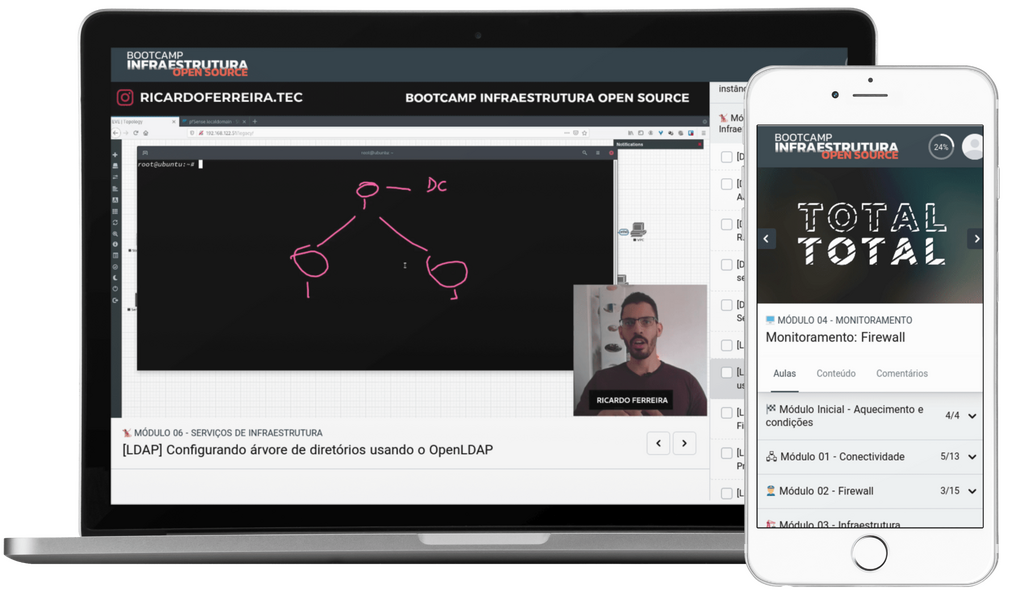Image resolution: width=1020 pixels, height=605 pixels.
Task: Open the profile avatar on the phone
Action: tap(973, 147)
